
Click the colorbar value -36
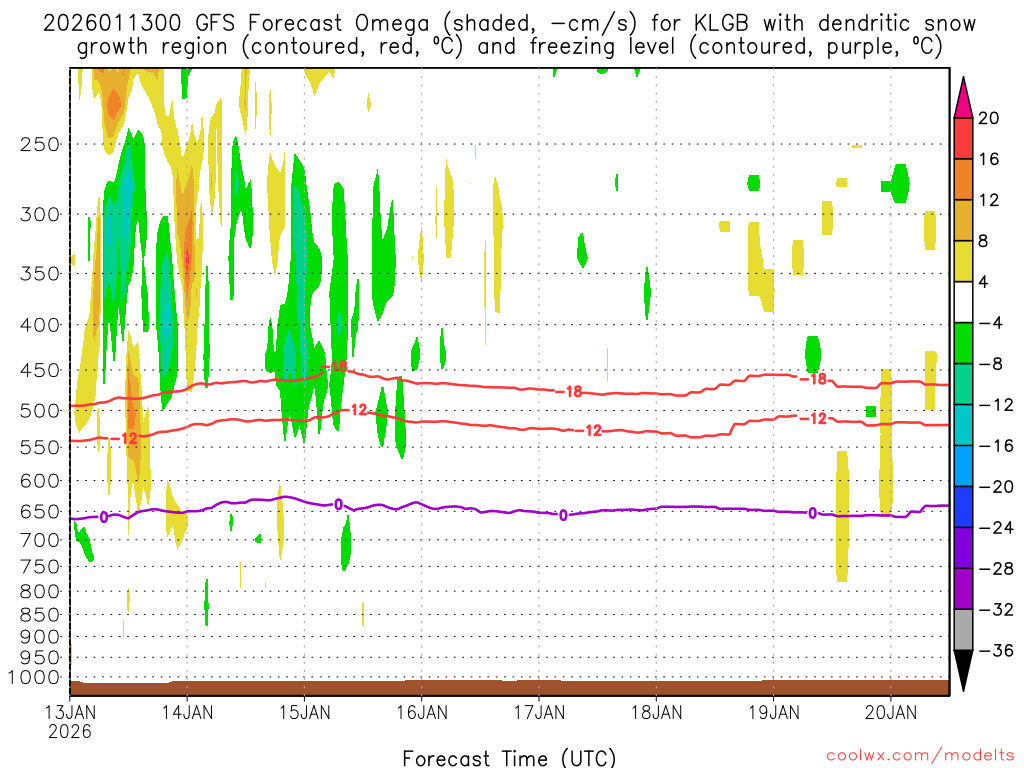coord(996,650)
